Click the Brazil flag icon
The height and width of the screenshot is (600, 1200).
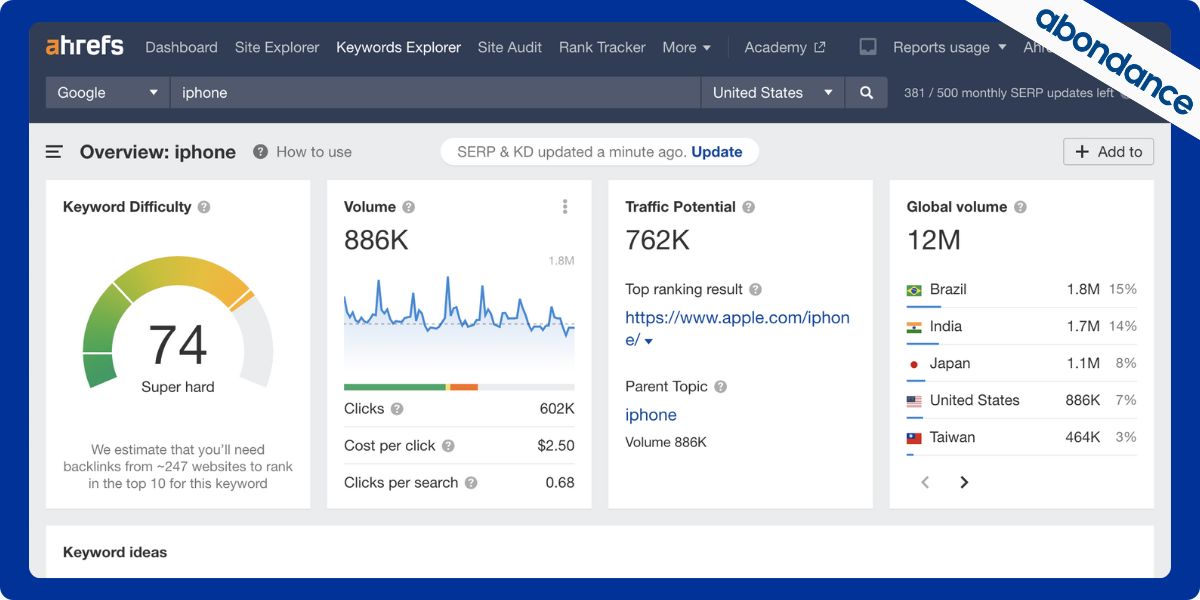coord(914,290)
